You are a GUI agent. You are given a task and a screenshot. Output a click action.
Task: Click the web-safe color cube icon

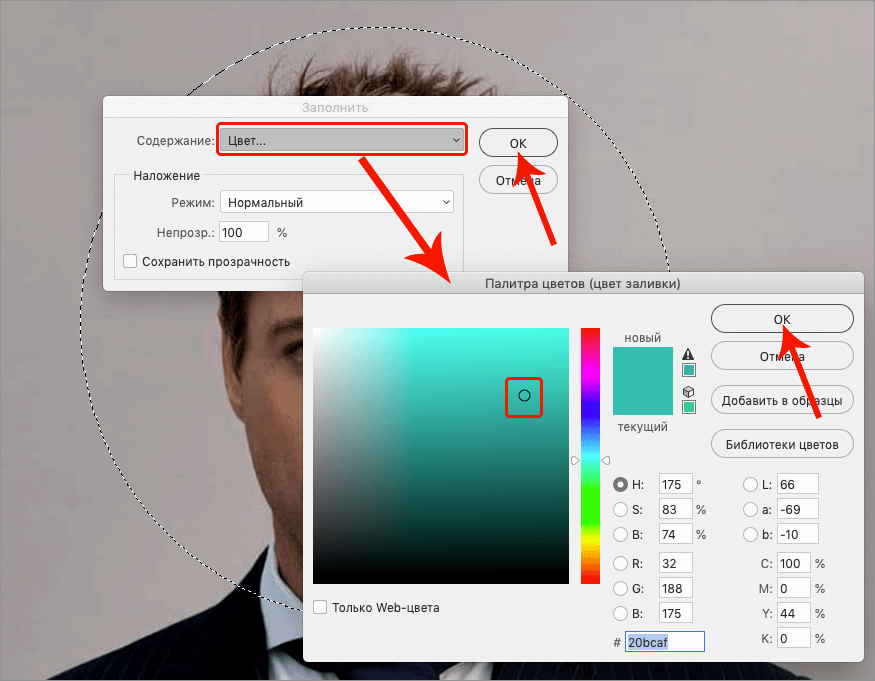point(688,392)
